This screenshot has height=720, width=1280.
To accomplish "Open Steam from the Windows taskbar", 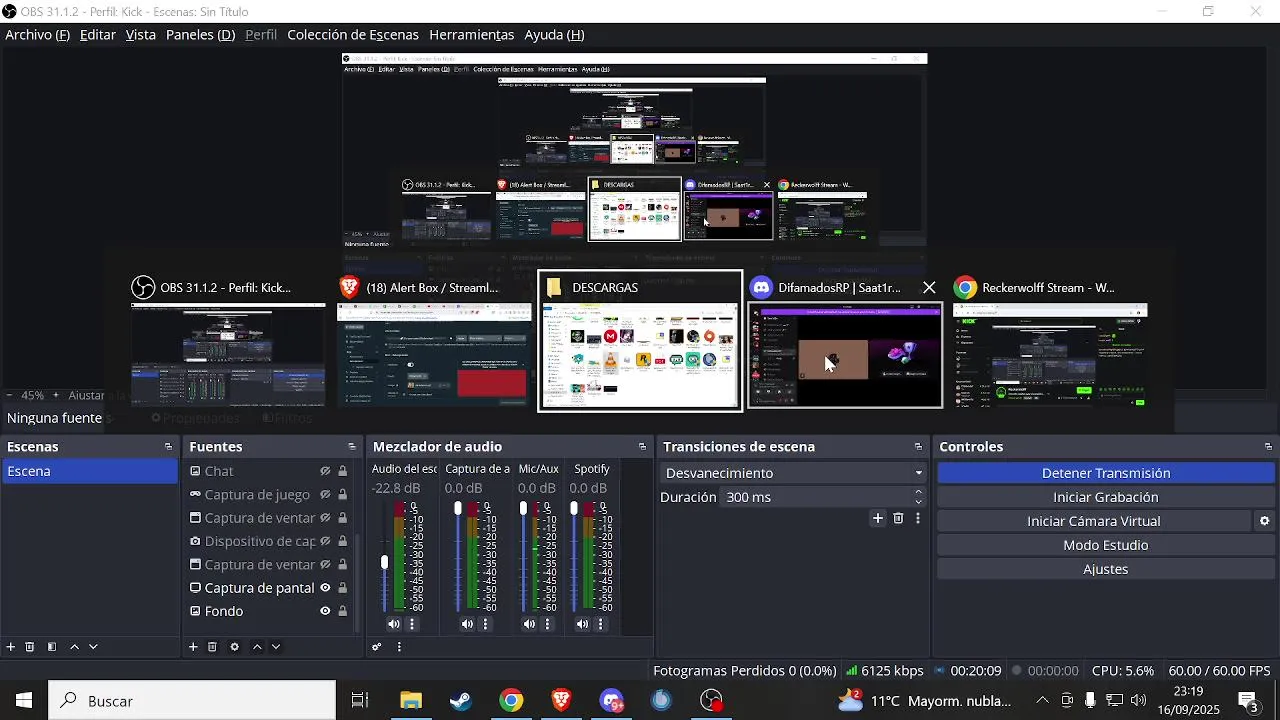I will 461,701.
